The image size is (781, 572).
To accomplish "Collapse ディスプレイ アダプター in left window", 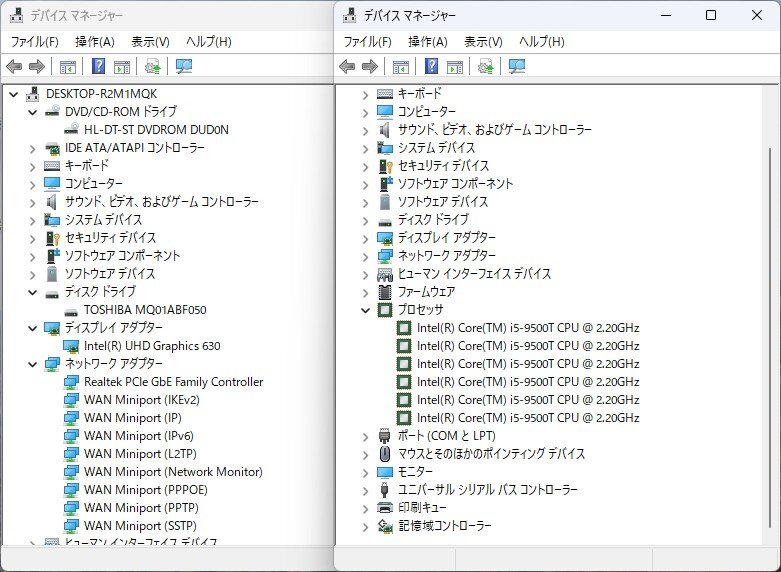I will [32, 328].
